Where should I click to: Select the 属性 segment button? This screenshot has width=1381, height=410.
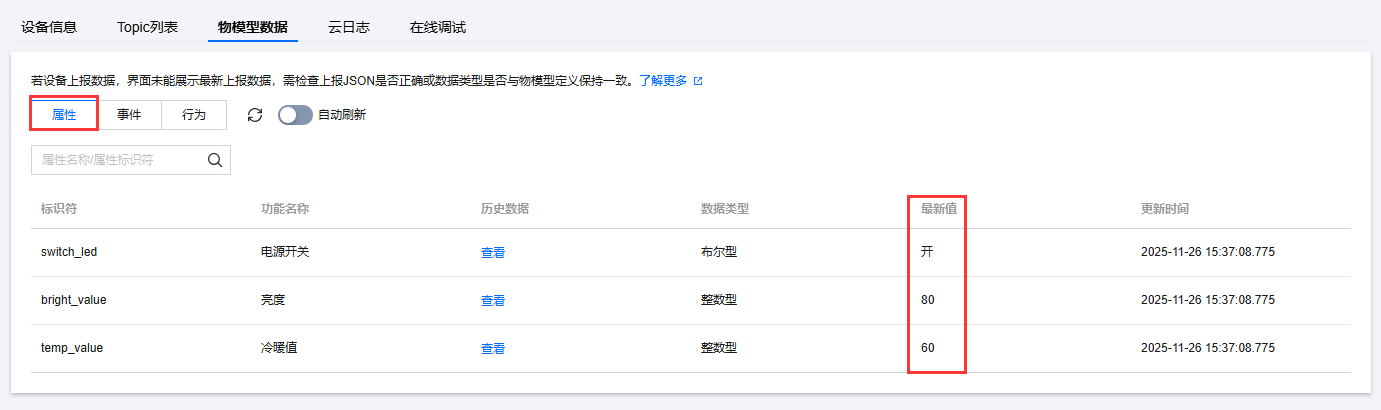click(x=64, y=115)
